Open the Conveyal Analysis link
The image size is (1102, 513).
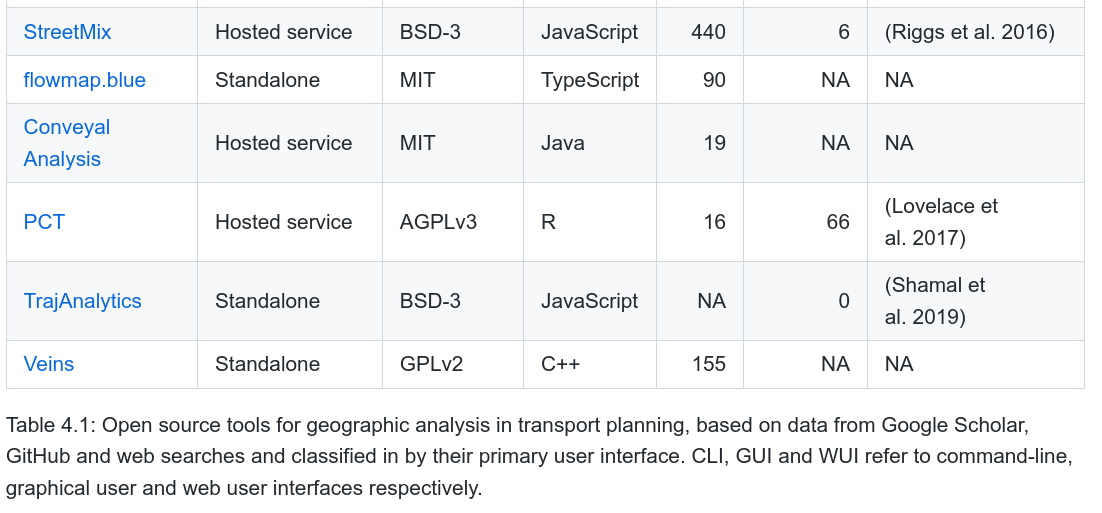point(67,143)
